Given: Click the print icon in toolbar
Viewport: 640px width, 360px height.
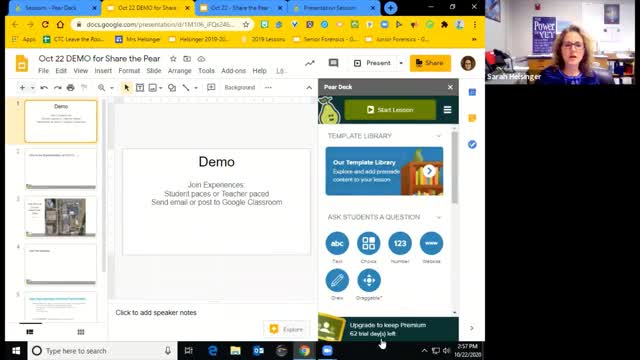Looking at the screenshot, I should (71, 87).
